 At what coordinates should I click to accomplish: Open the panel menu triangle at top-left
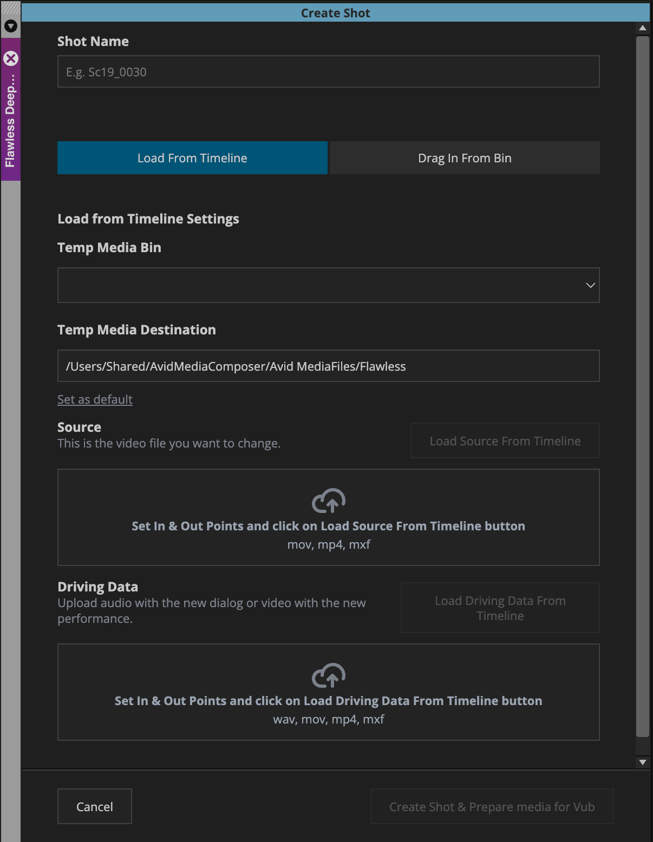[11, 26]
